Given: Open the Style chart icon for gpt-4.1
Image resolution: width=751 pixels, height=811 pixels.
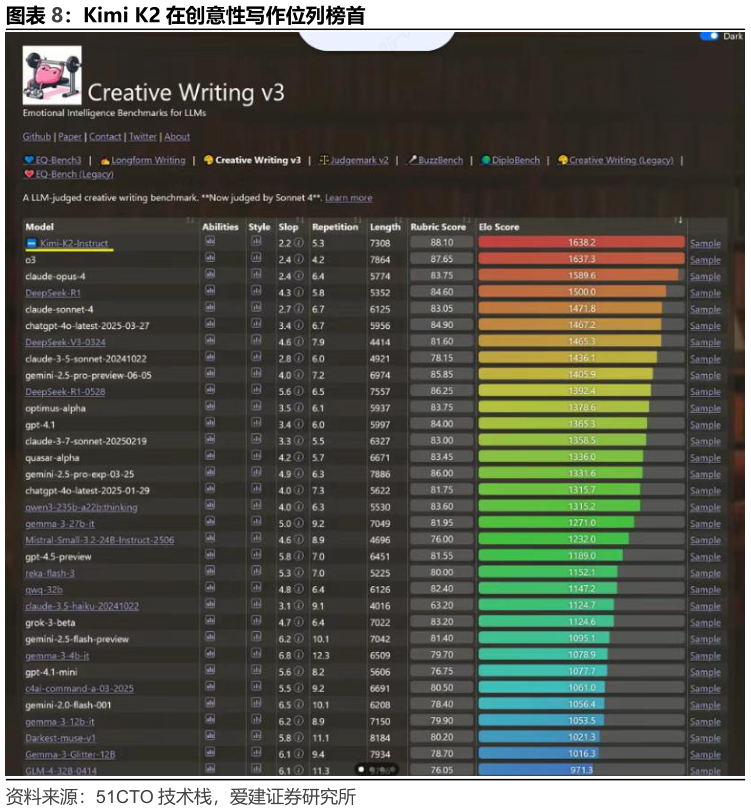Looking at the screenshot, I should [256, 424].
